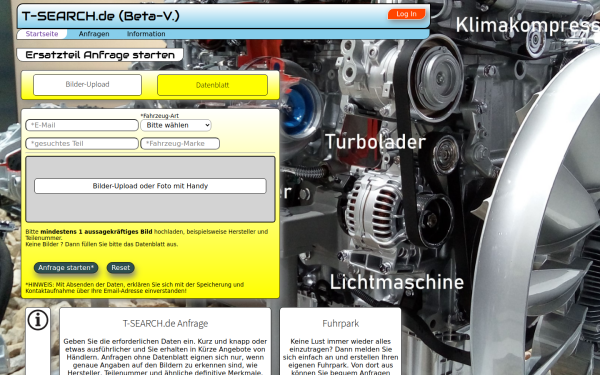Open the Information tab
The height and width of the screenshot is (375, 600).
coord(146,34)
